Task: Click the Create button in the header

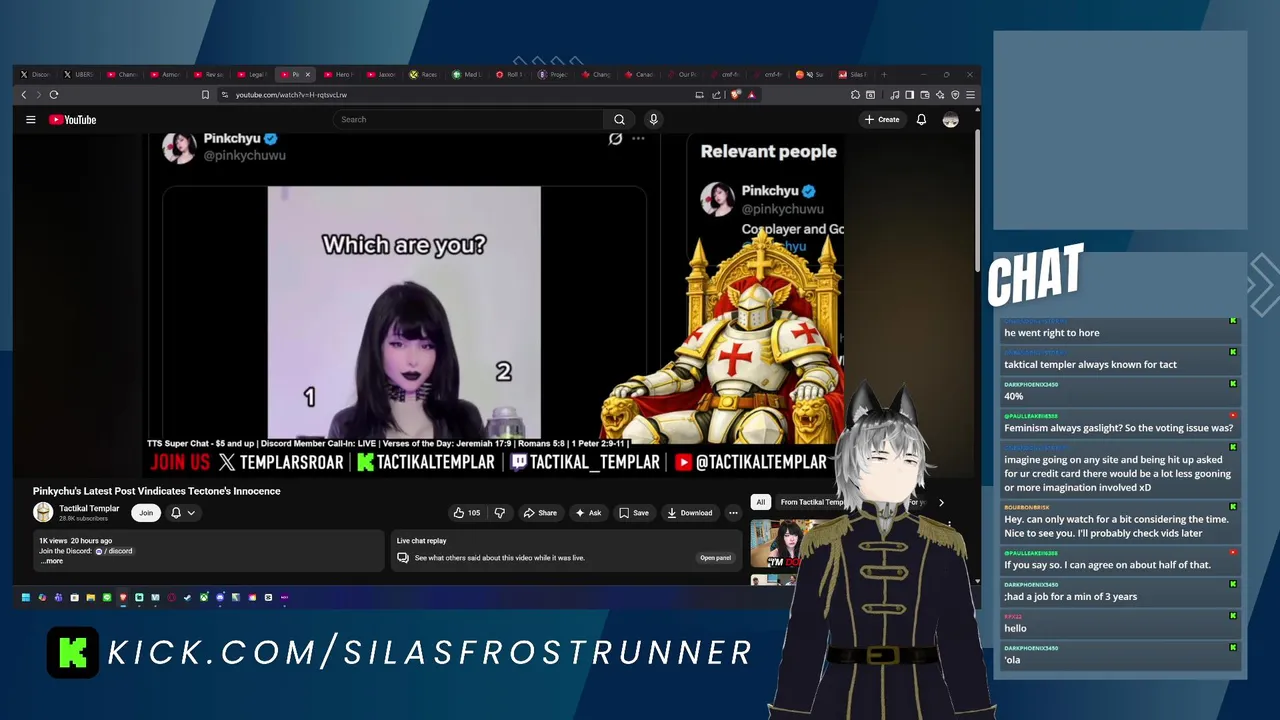Action: point(882,120)
